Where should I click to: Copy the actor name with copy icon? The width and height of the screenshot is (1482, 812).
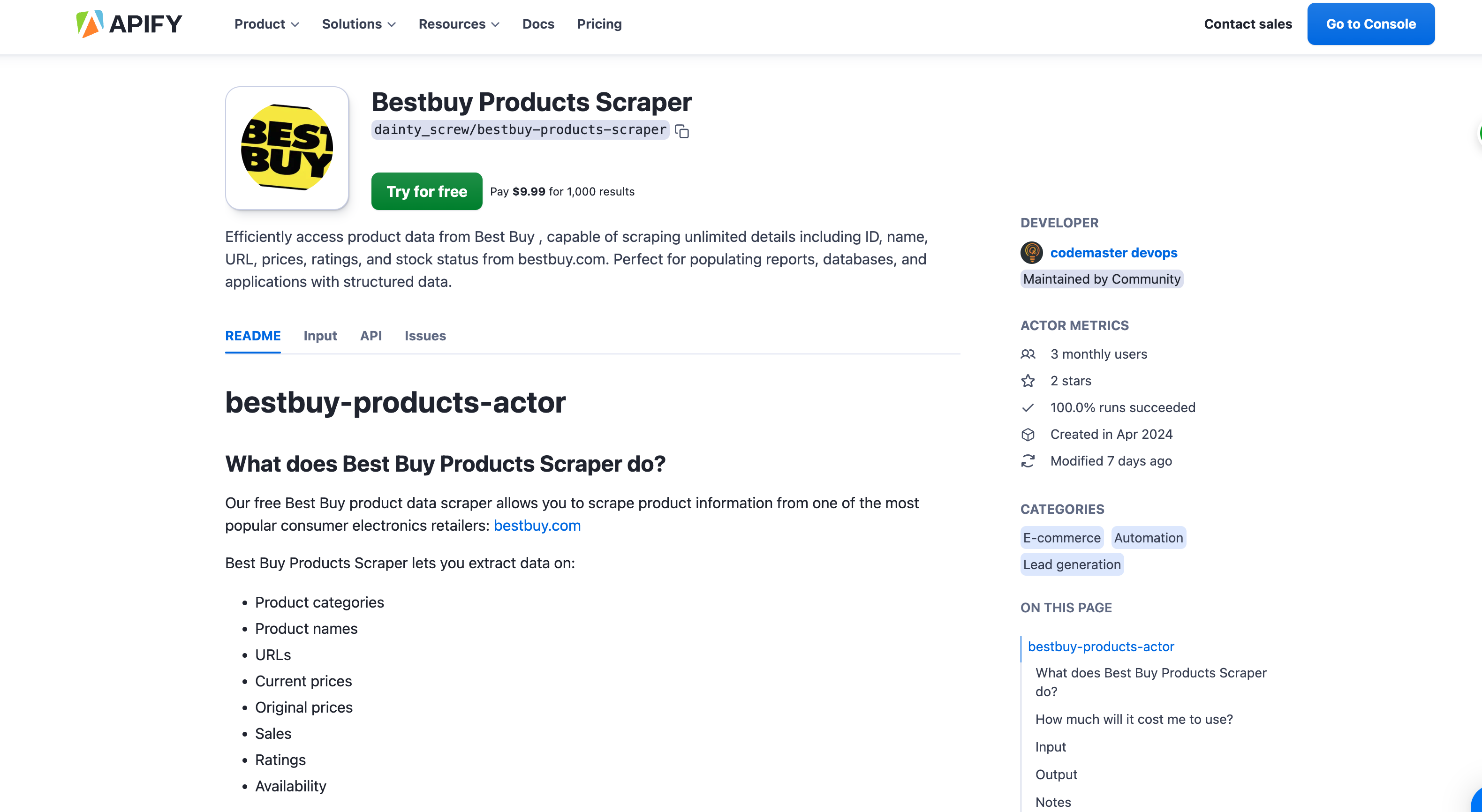tap(682, 131)
